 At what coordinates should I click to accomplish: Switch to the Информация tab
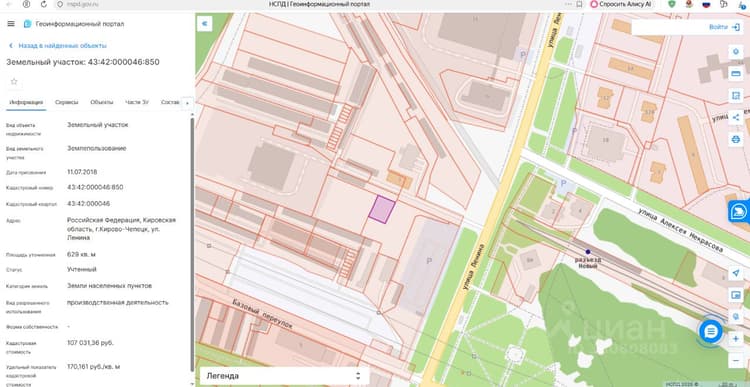[x=26, y=102]
